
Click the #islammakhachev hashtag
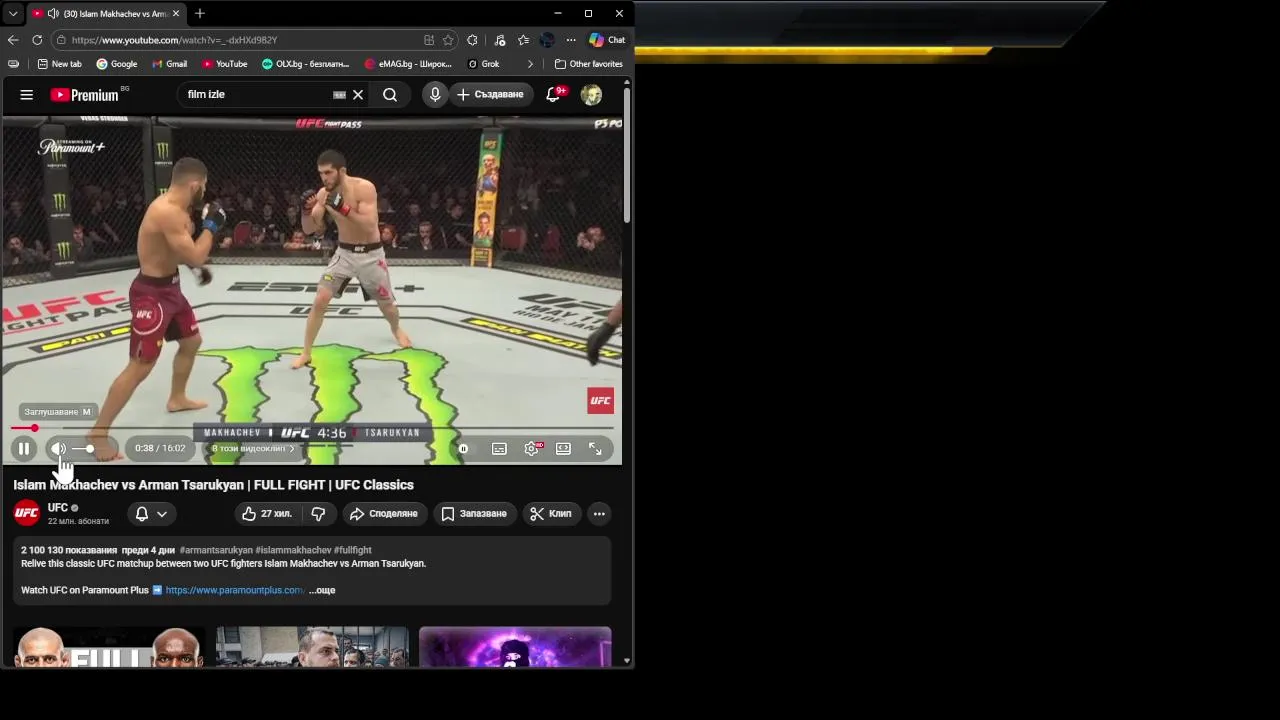(293, 550)
